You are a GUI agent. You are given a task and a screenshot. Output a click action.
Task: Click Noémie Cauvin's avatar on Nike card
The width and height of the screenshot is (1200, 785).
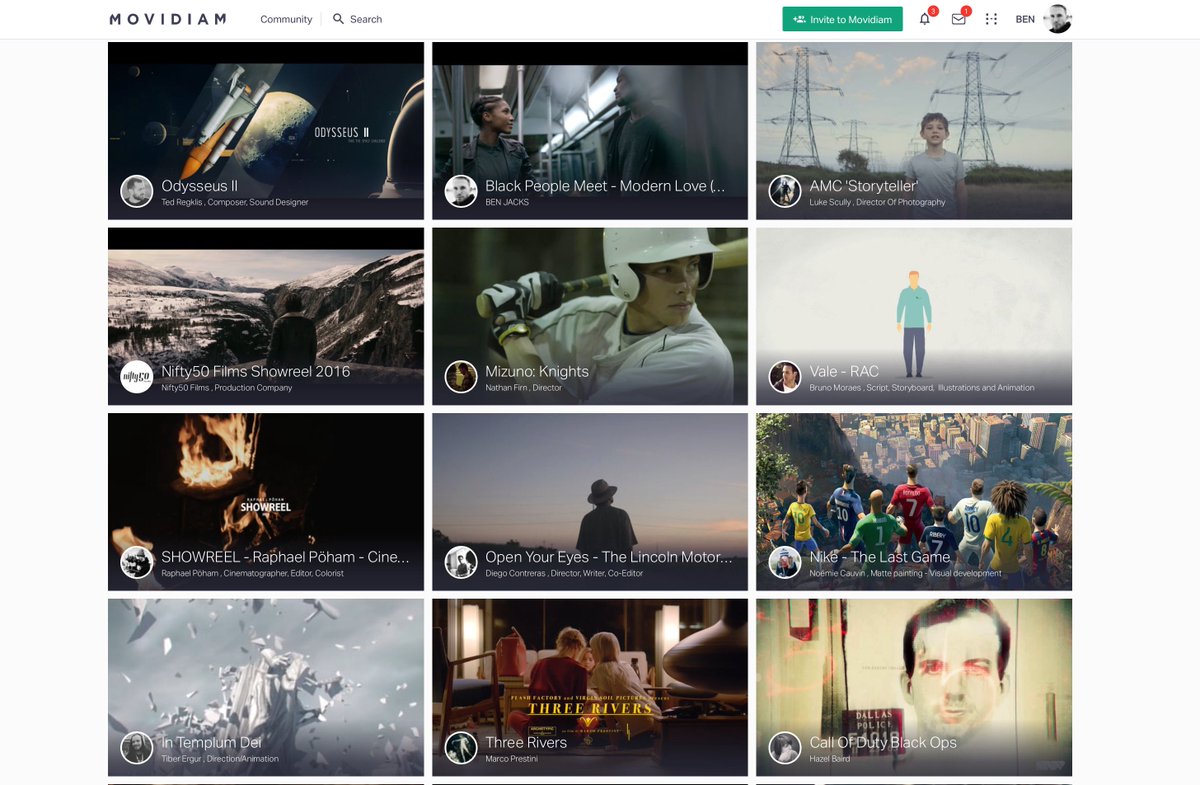point(785,562)
